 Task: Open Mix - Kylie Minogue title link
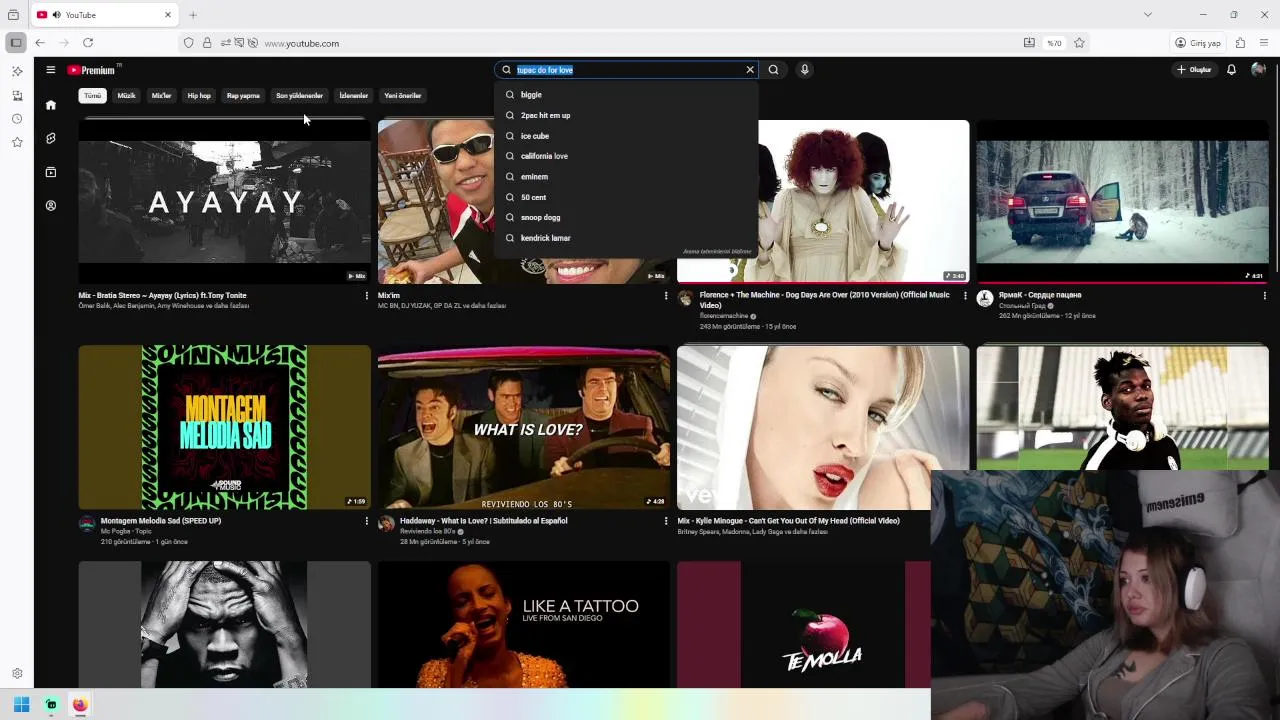coord(788,521)
